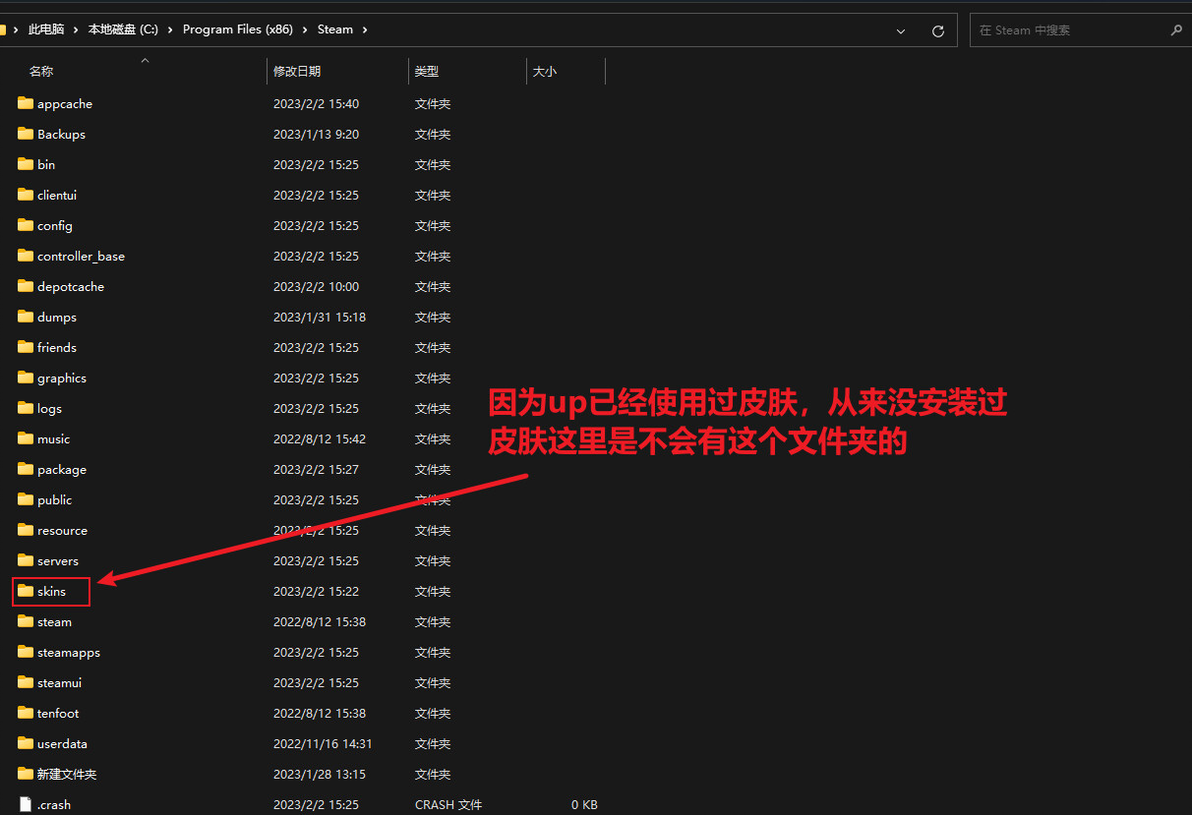Click the config folder icon
Image resolution: width=1192 pixels, height=815 pixels.
click(x=25, y=225)
